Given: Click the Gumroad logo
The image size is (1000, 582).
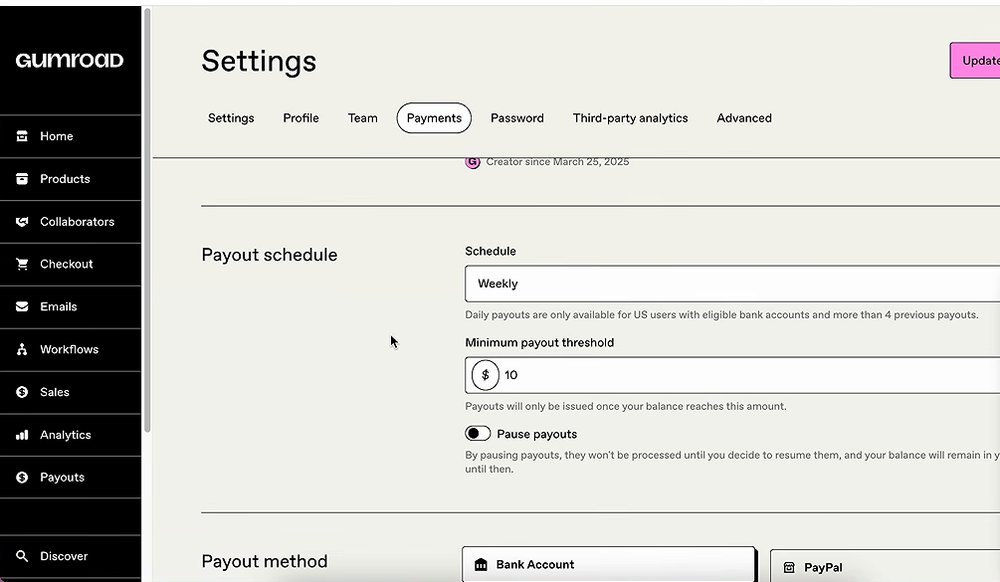Looking at the screenshot, I should pyautogui.click(x=70, y=61).
